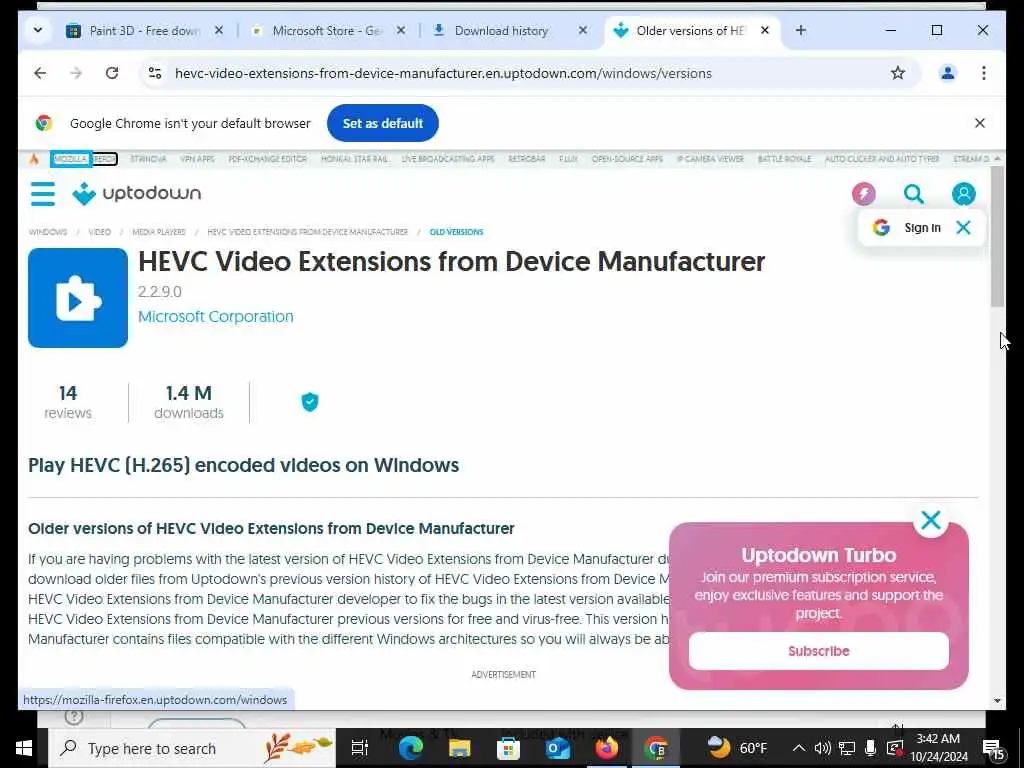
Task: Click the 1.4 M downloads stat
Action: pyautogui.click(x=189, y=402)
